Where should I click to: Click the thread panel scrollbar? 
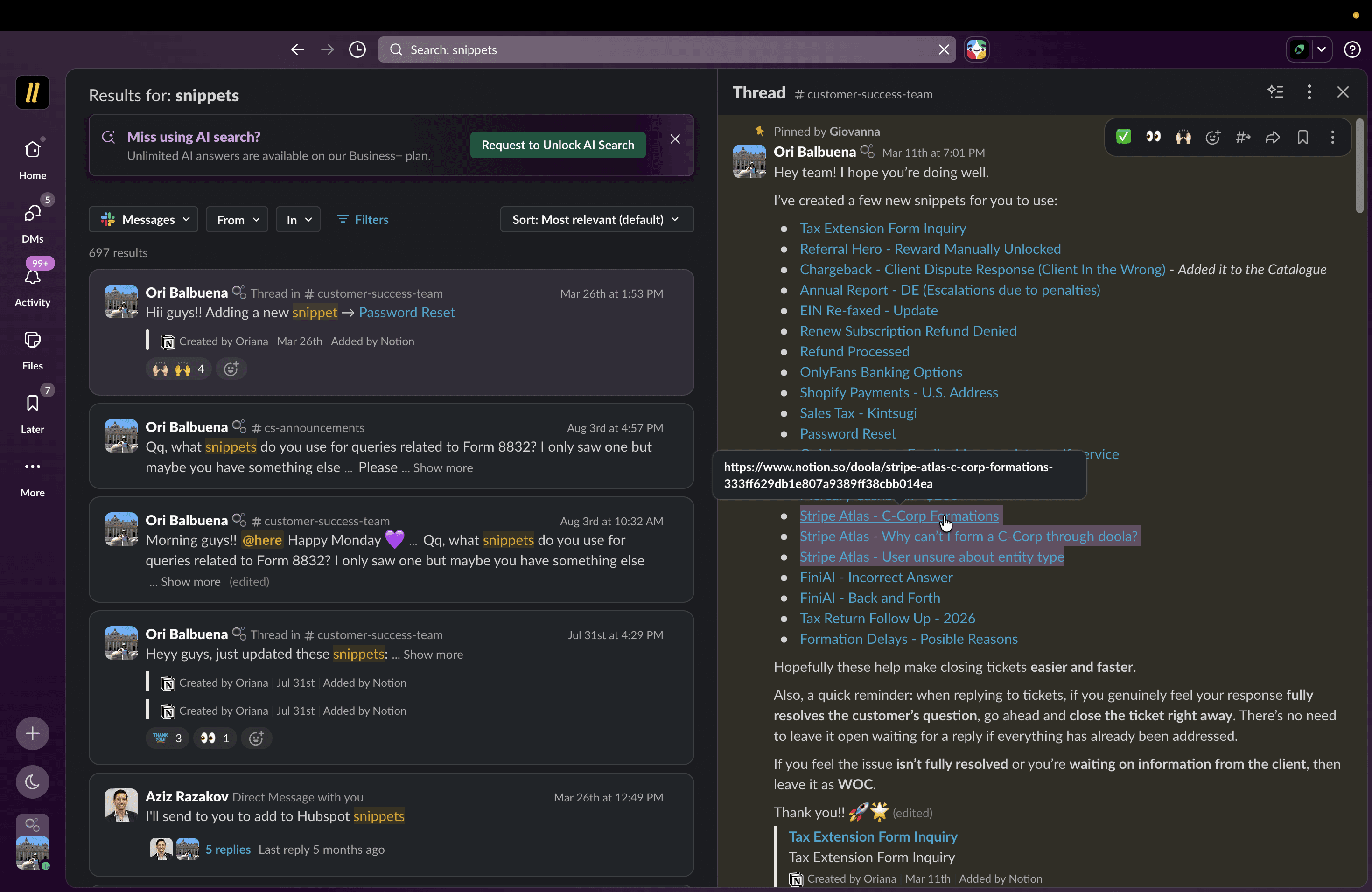(x=1359, y=167)
